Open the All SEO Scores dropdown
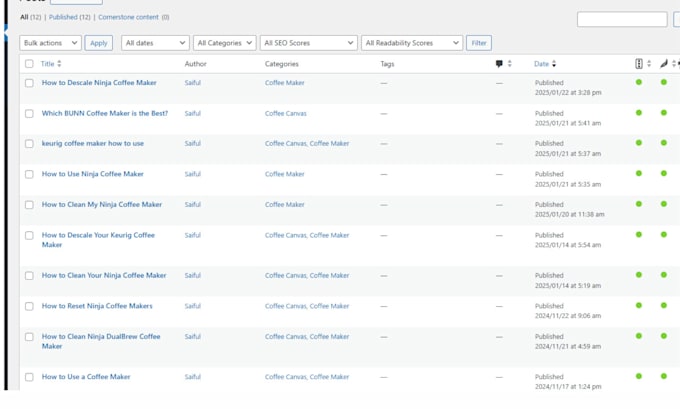The width and height of the screenshot is (680, 409). (309, 43)
